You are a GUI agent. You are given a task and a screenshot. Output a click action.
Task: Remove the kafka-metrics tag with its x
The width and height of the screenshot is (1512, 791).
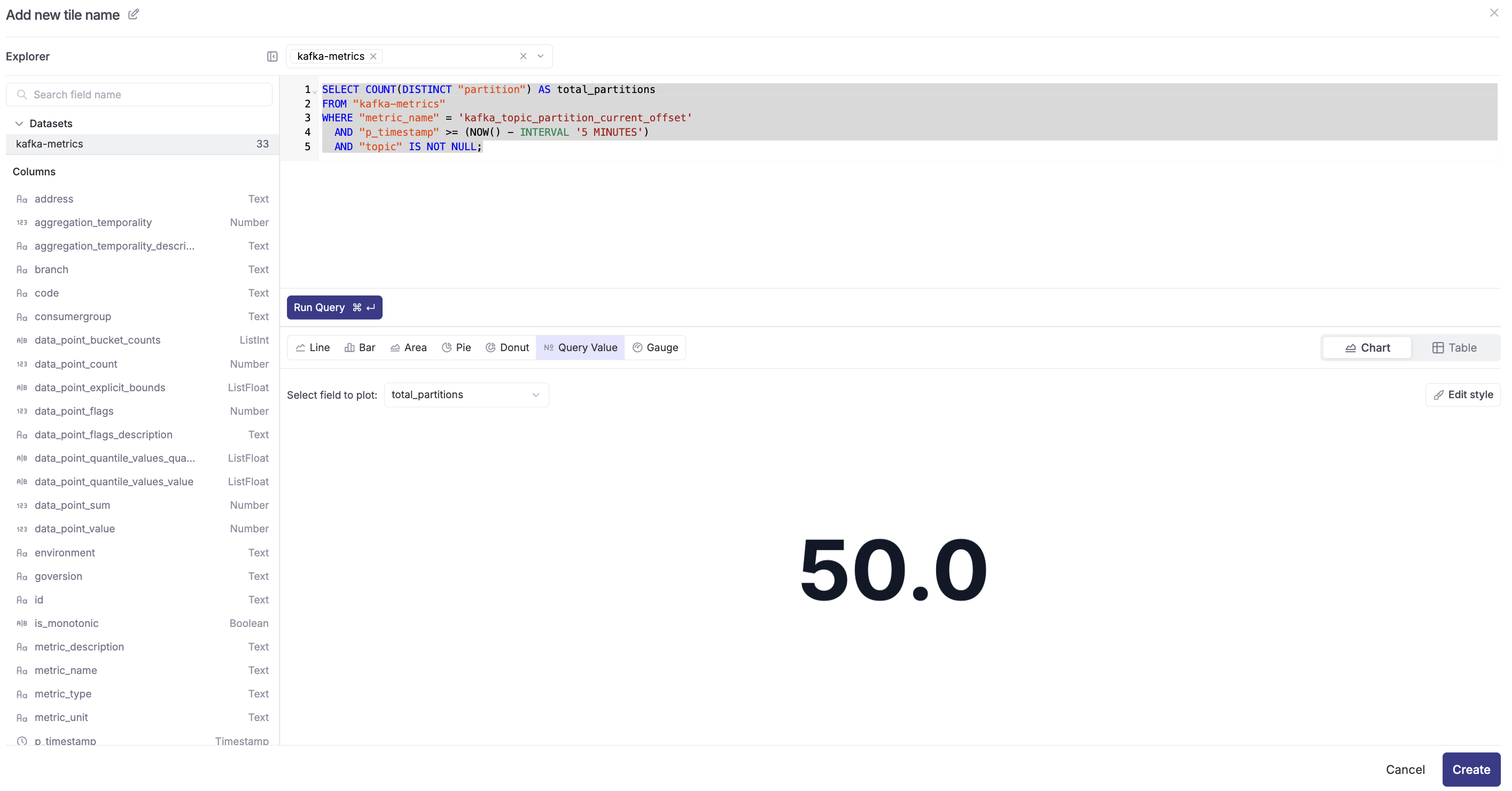point(373,56)
